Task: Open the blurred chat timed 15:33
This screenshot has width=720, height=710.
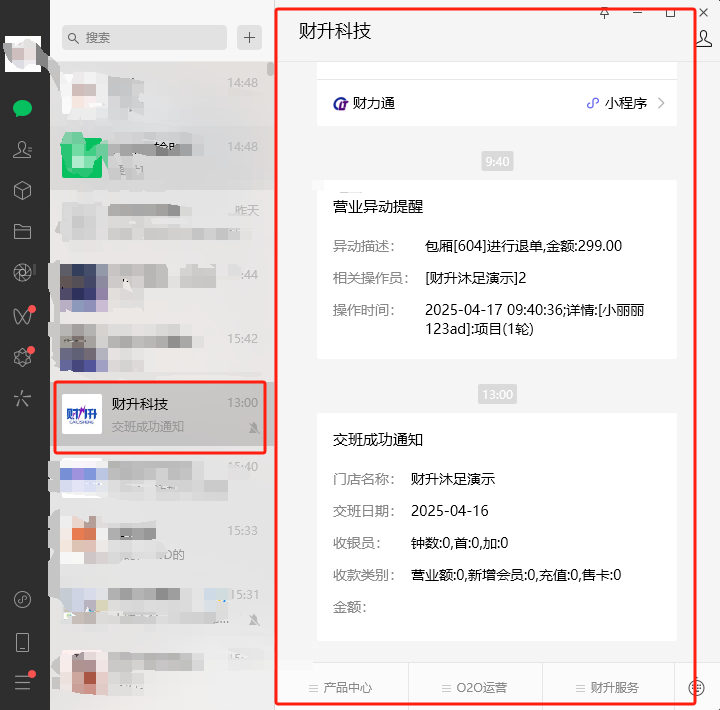Action: pyautogui.click(x=160, y=540)
